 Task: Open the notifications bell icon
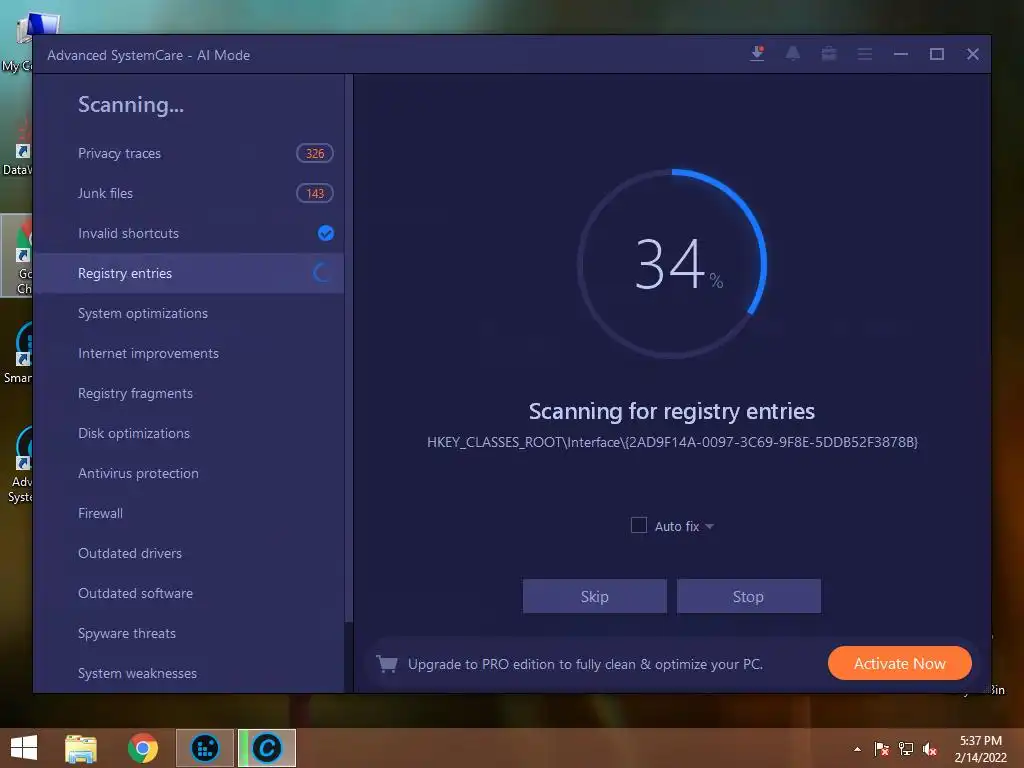click(x=793, y=54)
